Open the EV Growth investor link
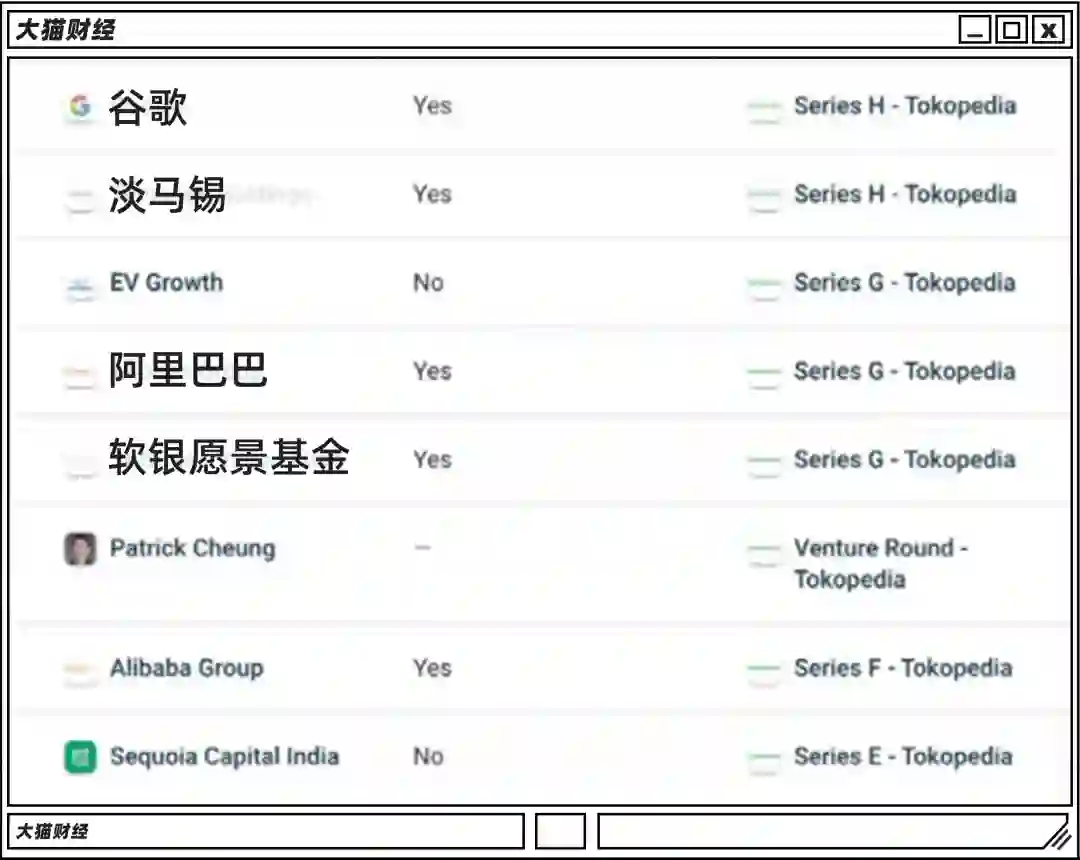Viewport: 1080px width, 860px height. tap(167, 282)
